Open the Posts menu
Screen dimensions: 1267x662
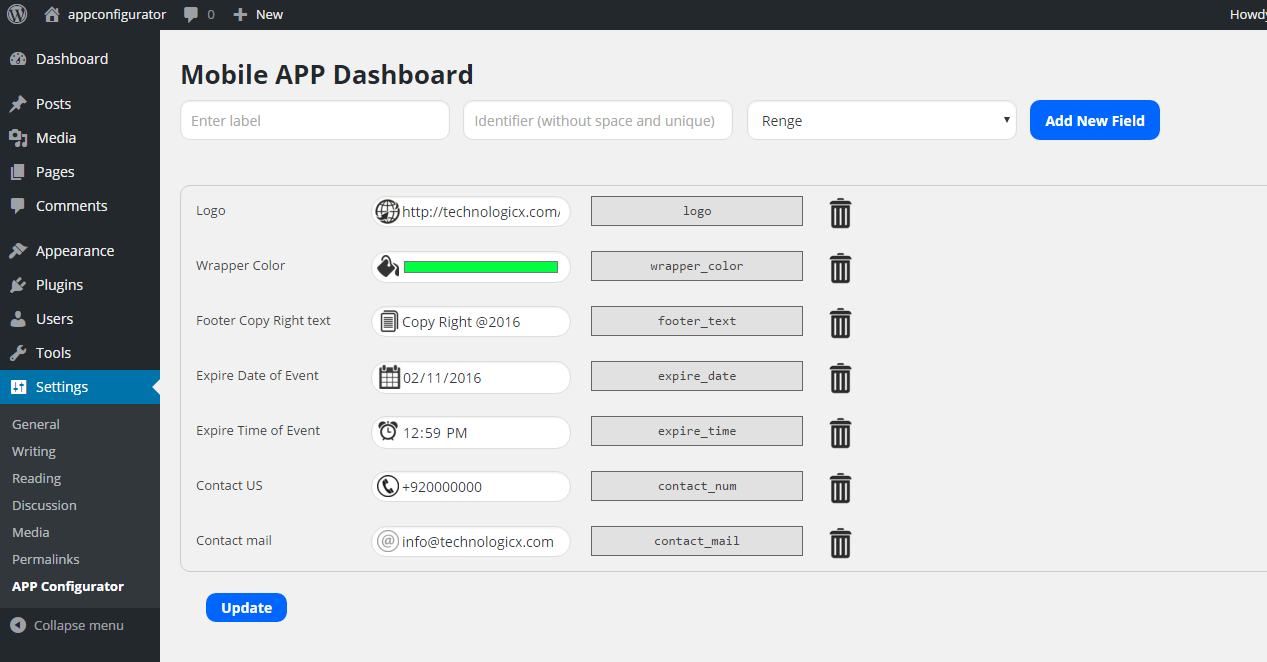tap(80, 104)
